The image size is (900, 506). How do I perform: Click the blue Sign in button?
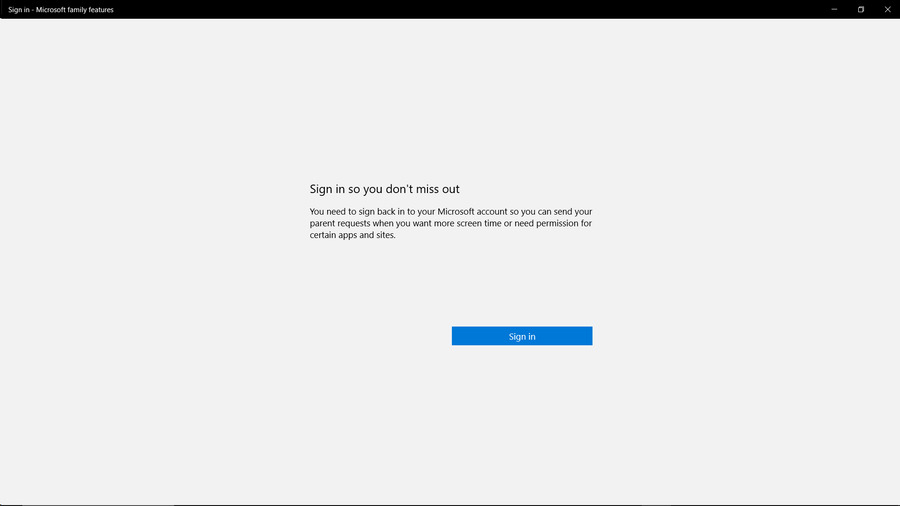click(522, 336)
